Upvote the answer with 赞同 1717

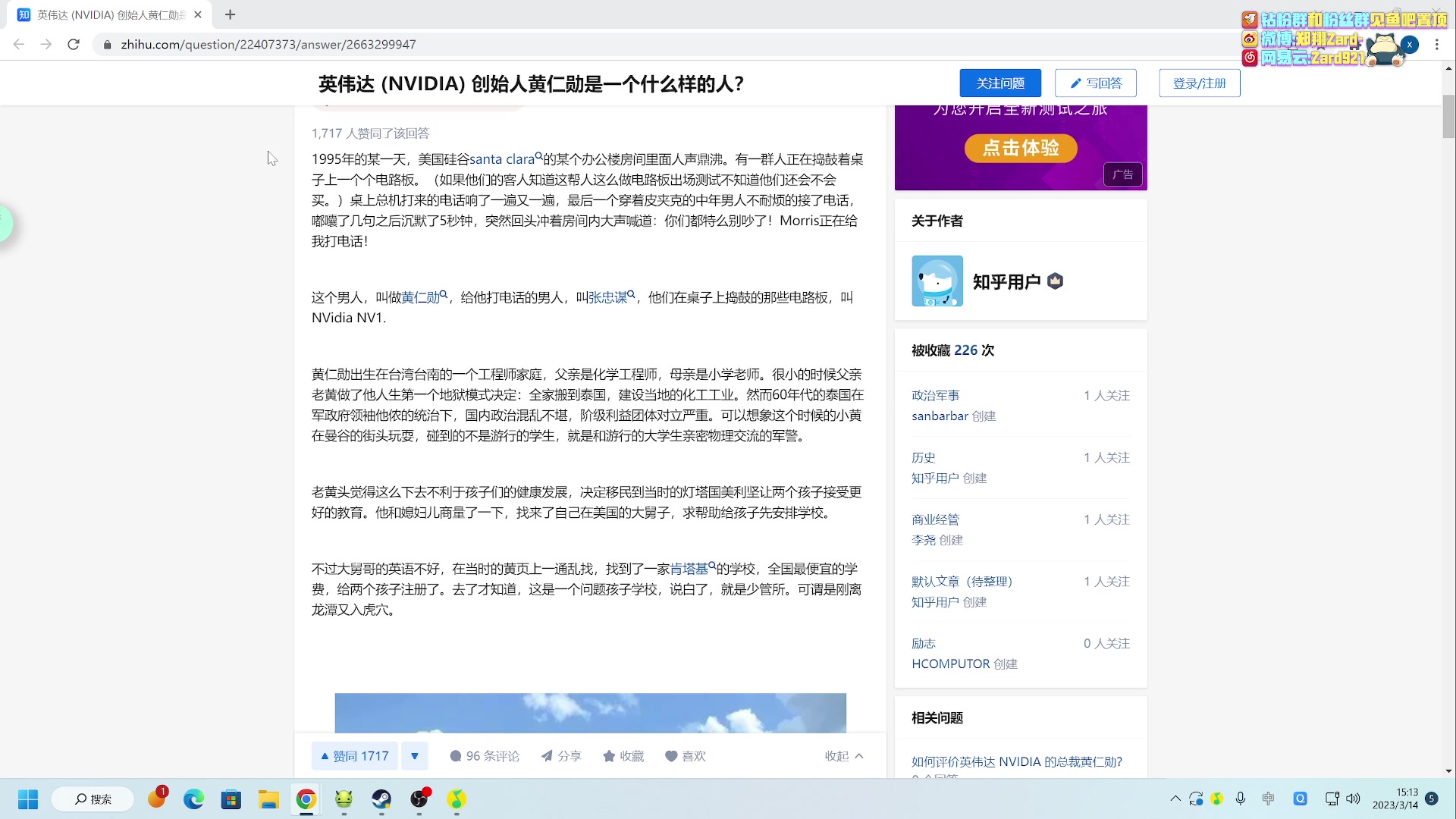pos(355,756)
